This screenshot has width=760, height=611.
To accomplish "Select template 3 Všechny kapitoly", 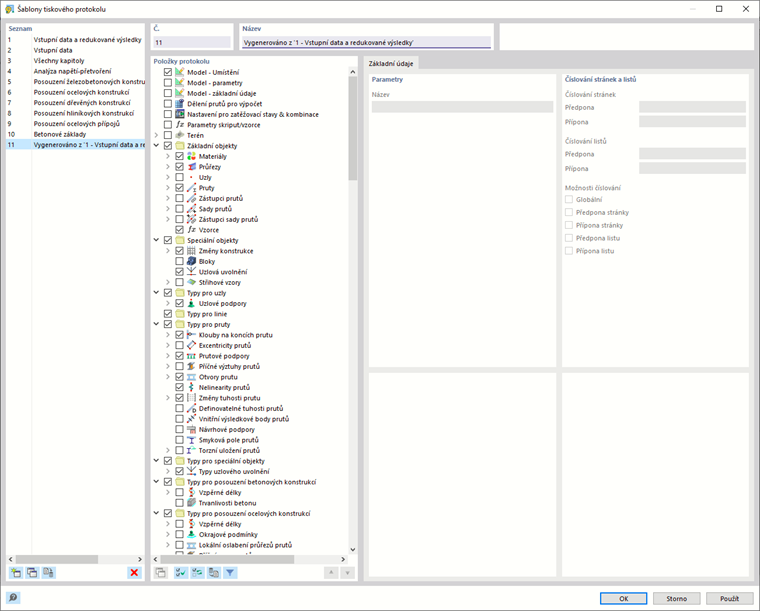I will coord(75,61).
